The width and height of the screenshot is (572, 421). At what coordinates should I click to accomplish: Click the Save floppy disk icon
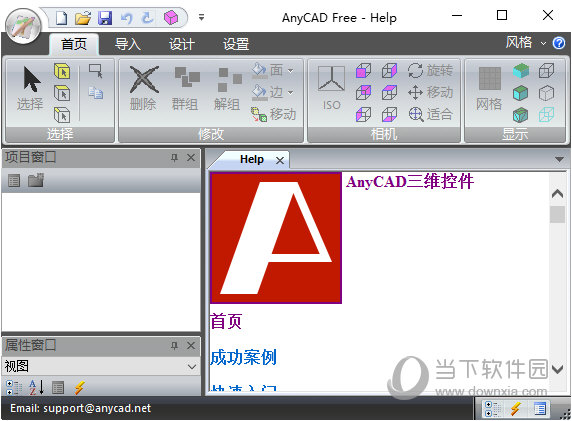point(105,18)
